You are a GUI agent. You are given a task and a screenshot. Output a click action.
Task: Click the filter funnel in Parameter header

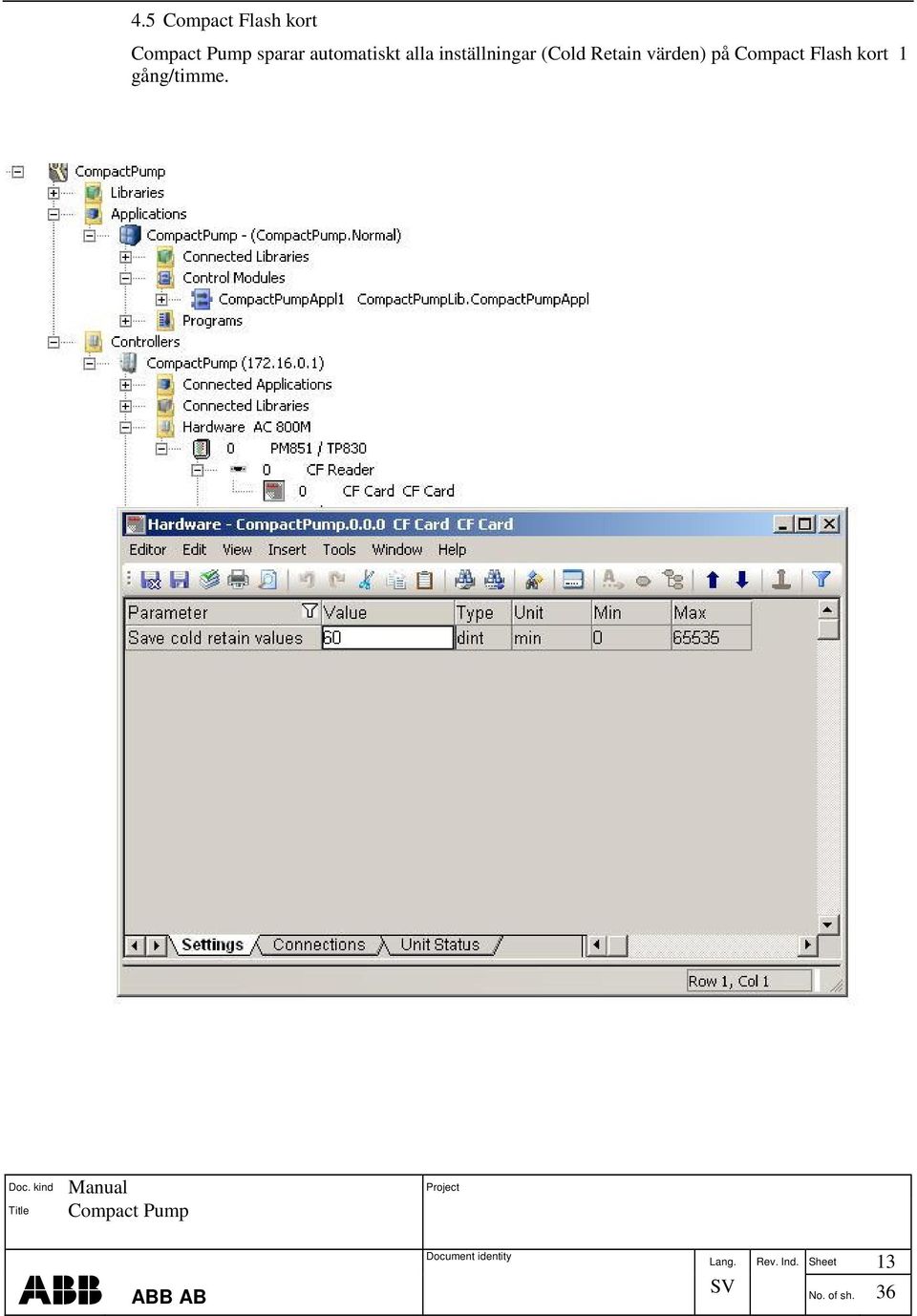click(x=309, y=611)
